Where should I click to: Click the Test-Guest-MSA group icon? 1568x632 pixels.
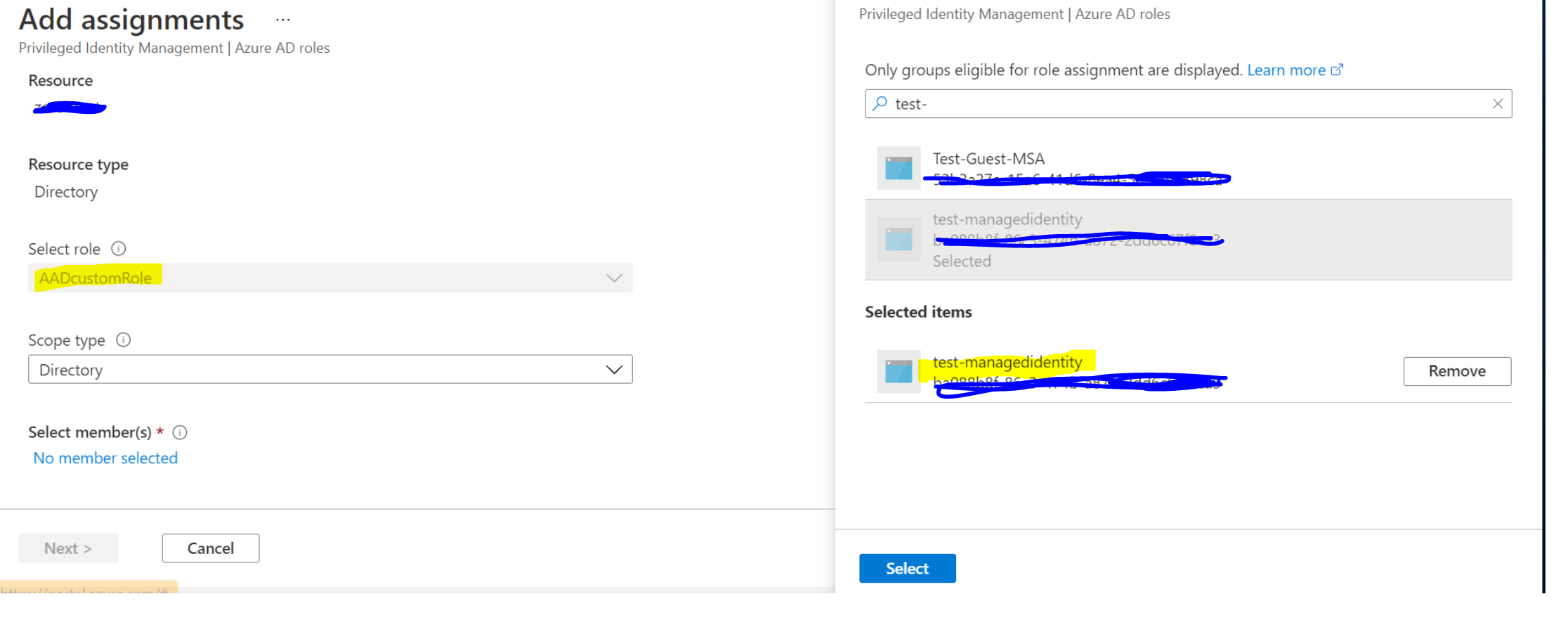click(x=899, y=168)
